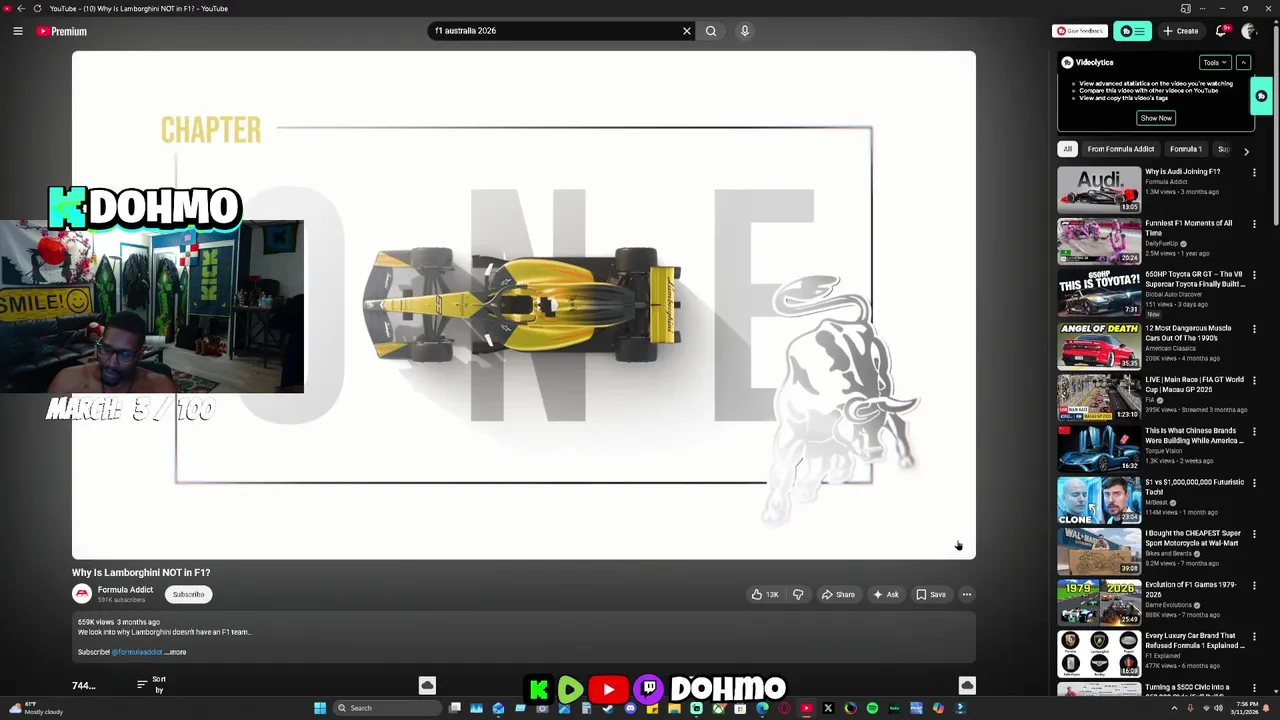Open 'FIA GT World Cup Macau' live video
The height and width of the screenshot is (720, 1280).
point(1099,396)
